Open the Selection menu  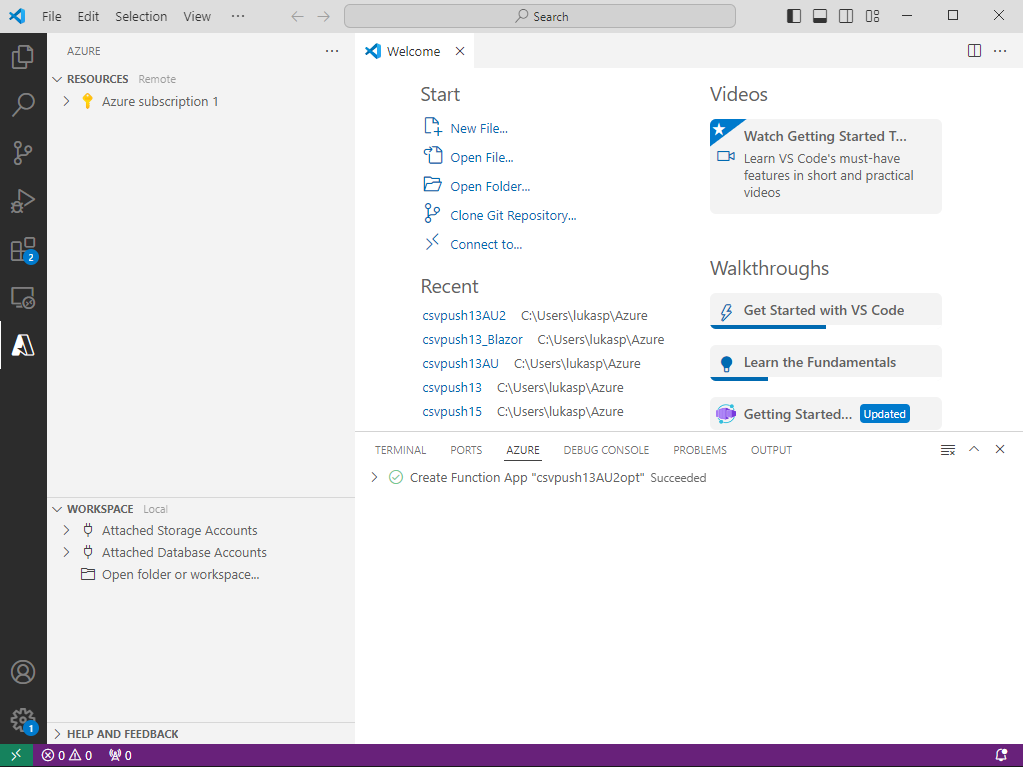point(141,16)
